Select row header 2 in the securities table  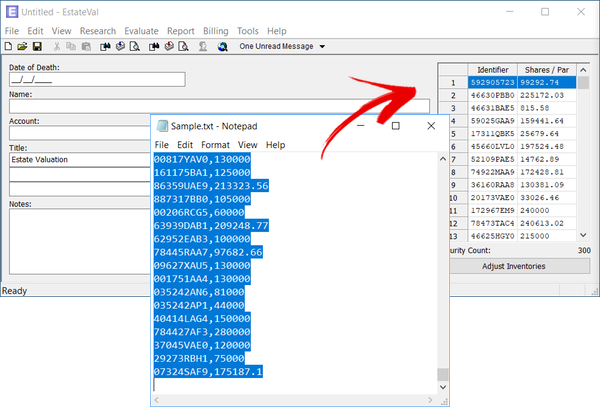[453, 95]
